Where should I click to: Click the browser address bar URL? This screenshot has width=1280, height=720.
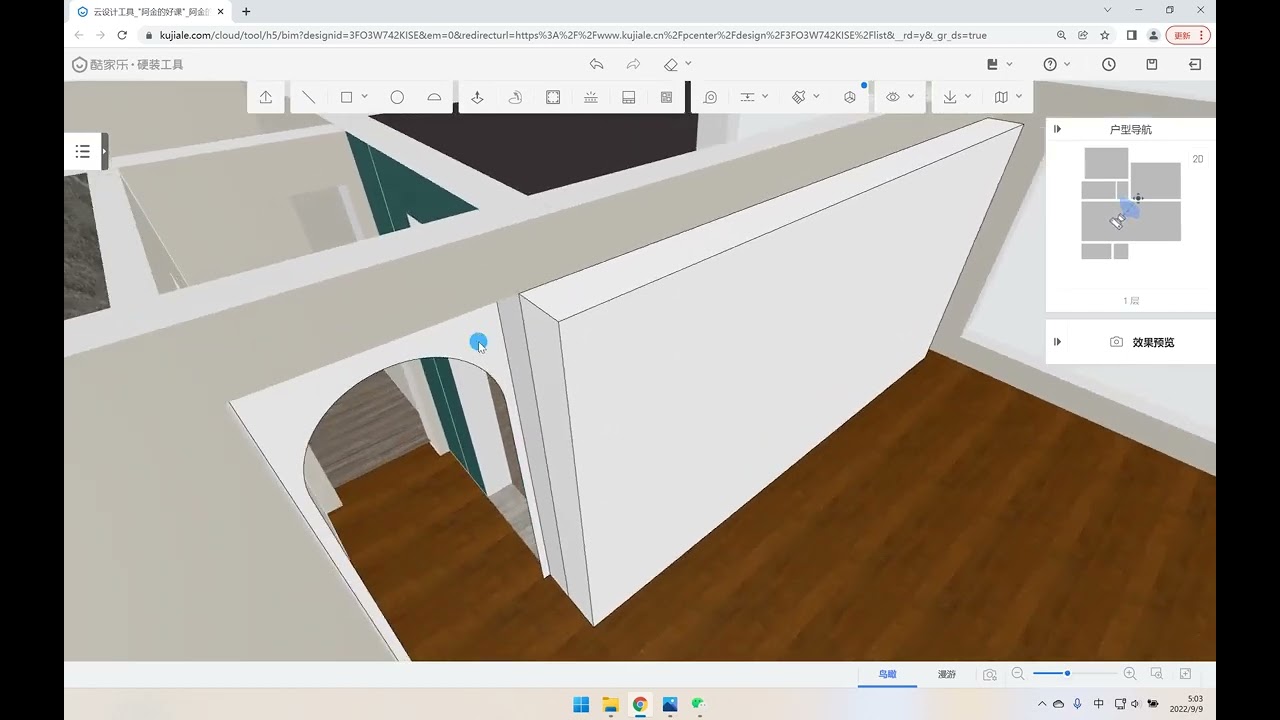573,35
